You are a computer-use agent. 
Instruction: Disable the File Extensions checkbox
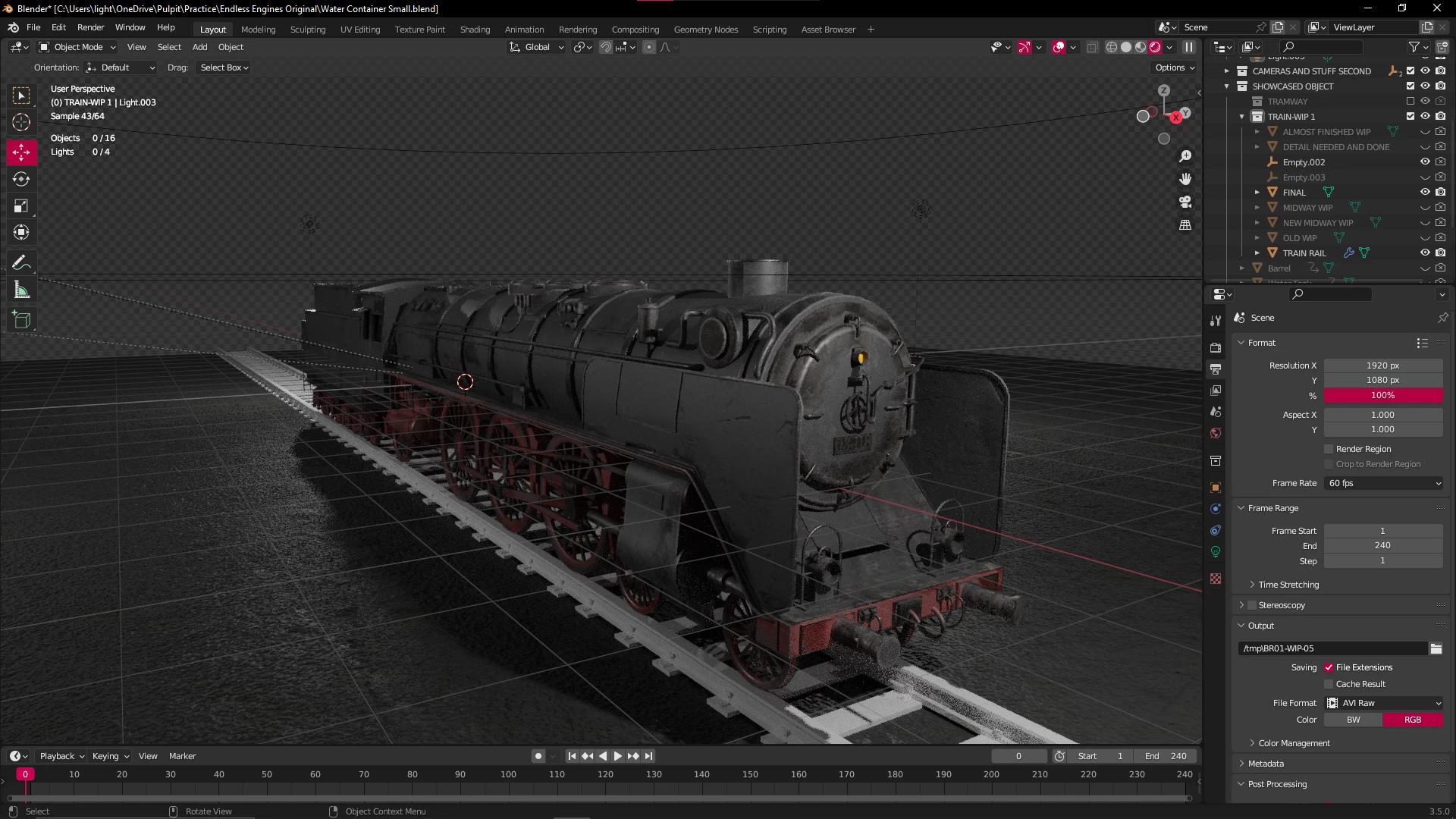coord(1329,667)
